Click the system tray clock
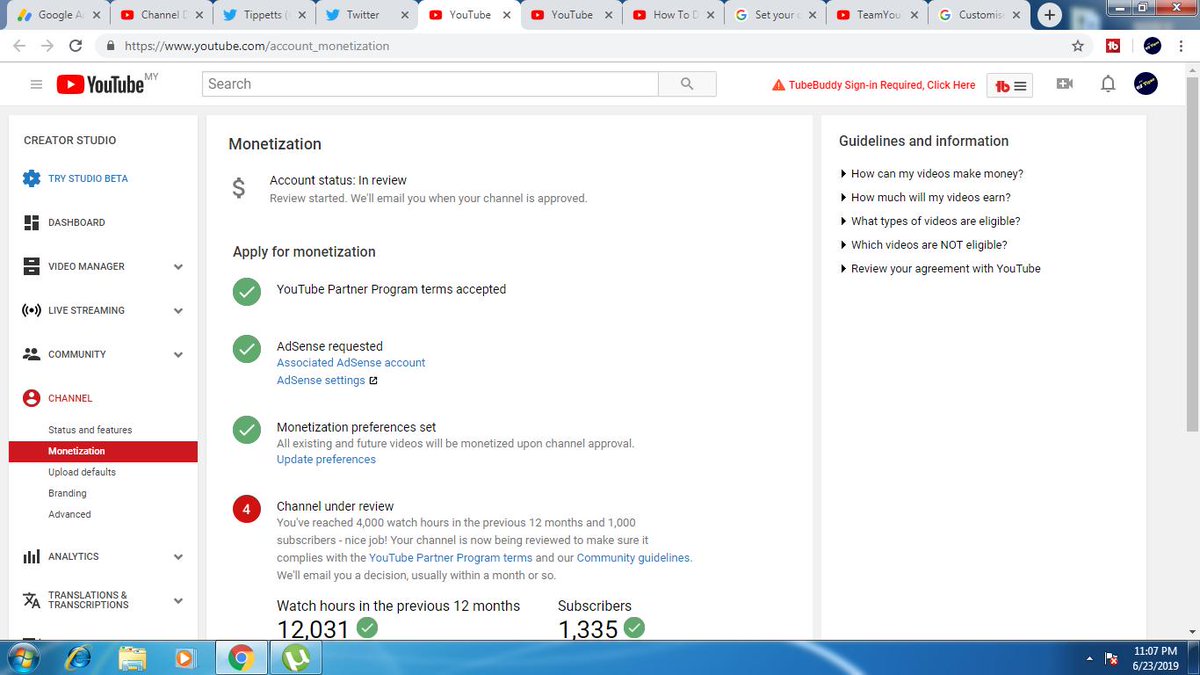The image size is (1200, 675). pos(1157,657)
